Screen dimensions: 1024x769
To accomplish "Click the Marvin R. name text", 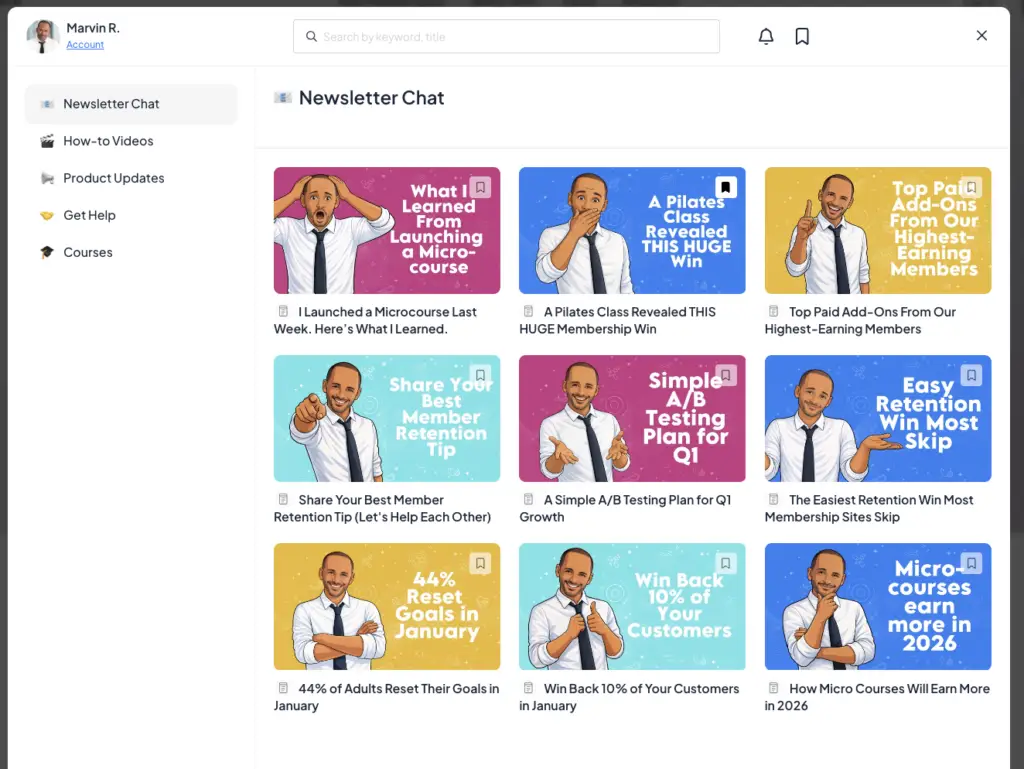I will 93,28.
